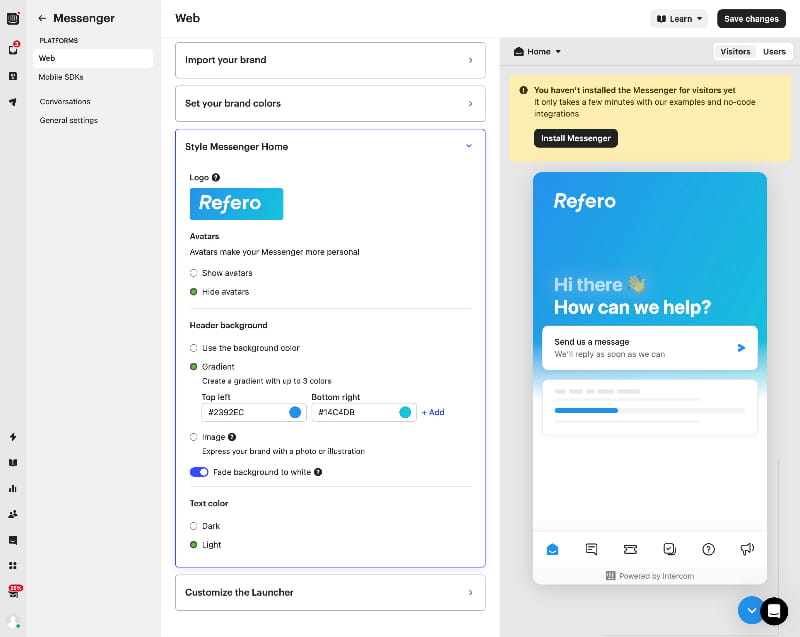Select the News megaphone icon in preview
The image size is (800, 637).
(x=747, y=549)
